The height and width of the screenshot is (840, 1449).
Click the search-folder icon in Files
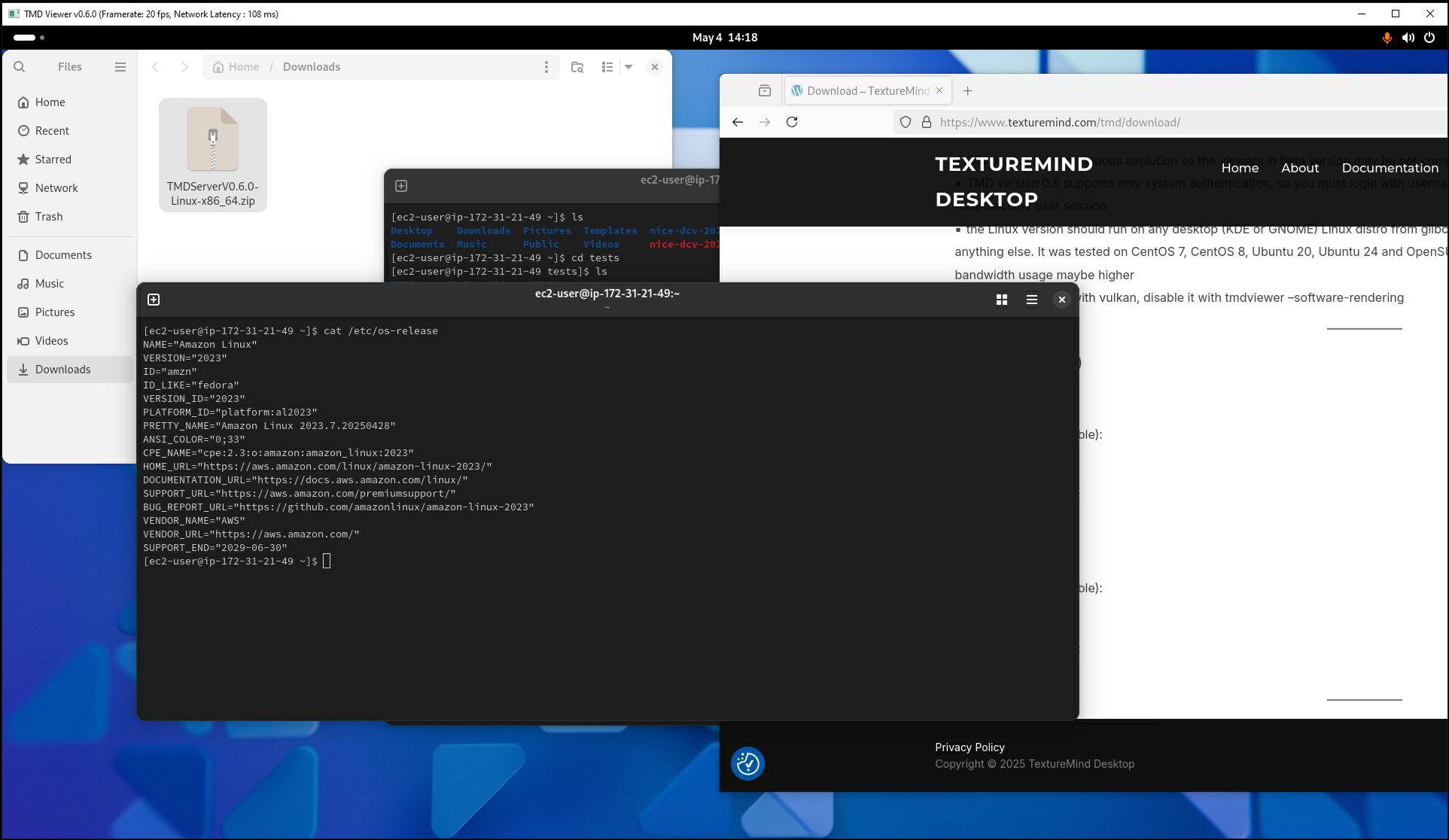[x=577, y=67]
